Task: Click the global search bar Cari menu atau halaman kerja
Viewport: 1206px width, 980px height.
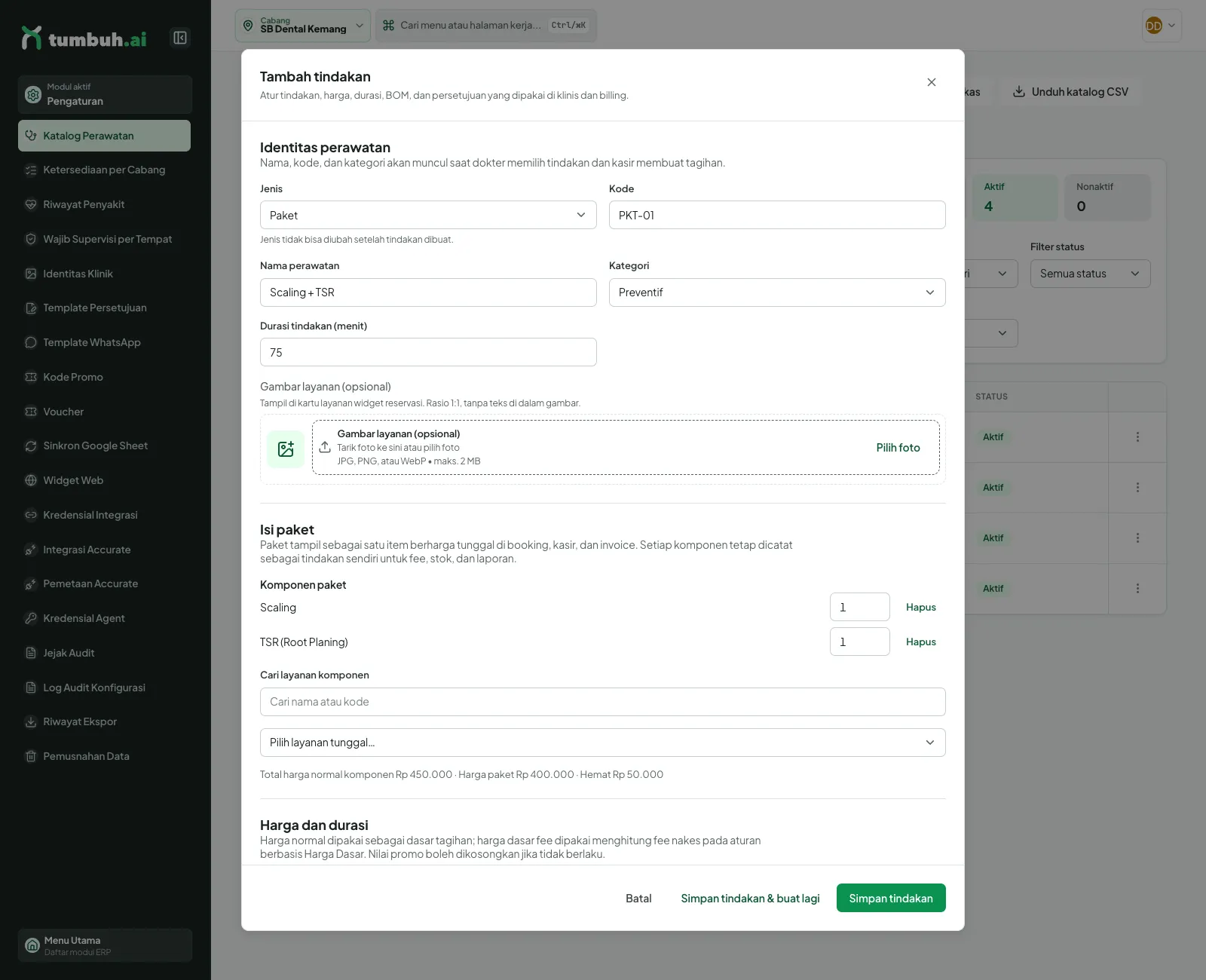Action: (486, 26)
